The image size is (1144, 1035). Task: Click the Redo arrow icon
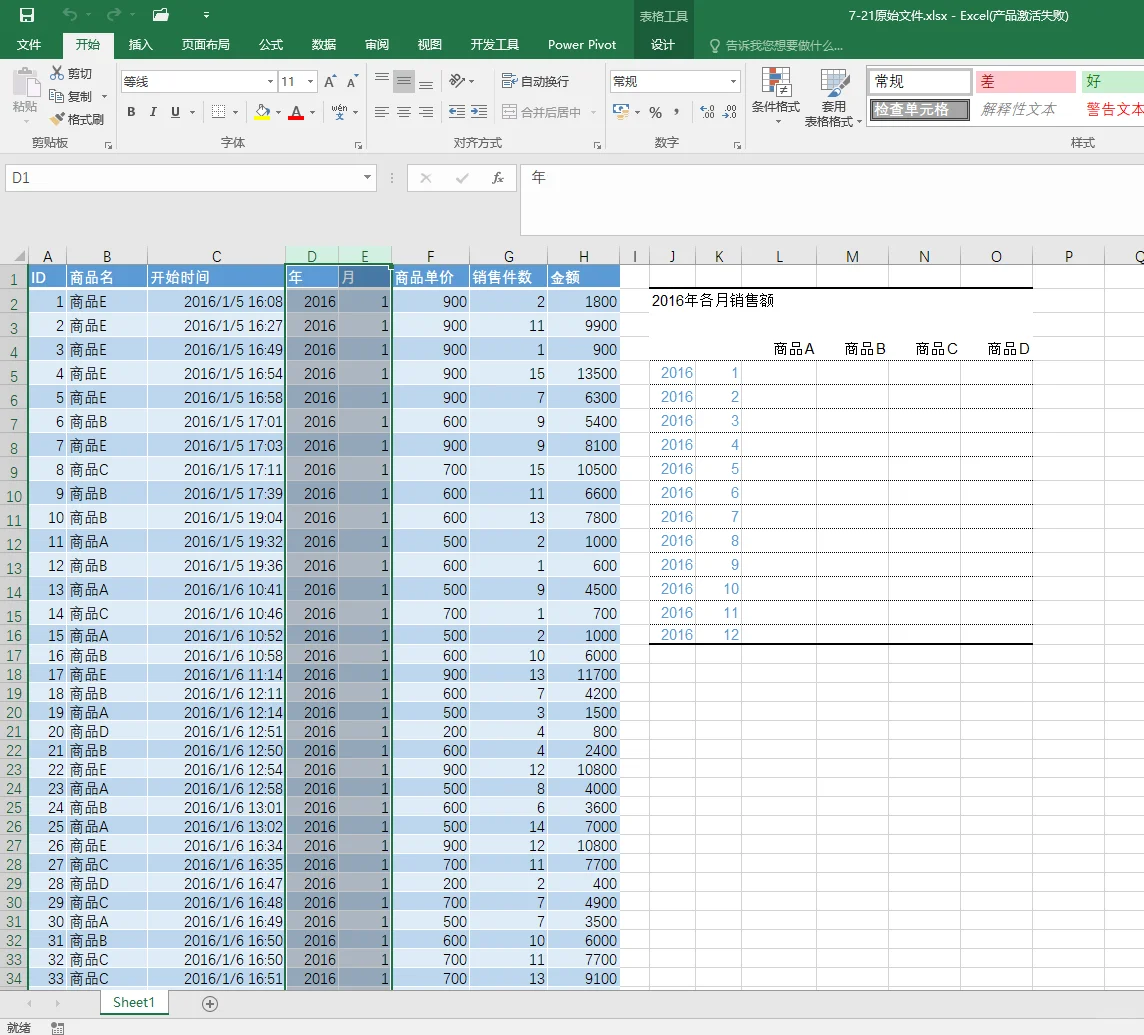click(114, 15)
